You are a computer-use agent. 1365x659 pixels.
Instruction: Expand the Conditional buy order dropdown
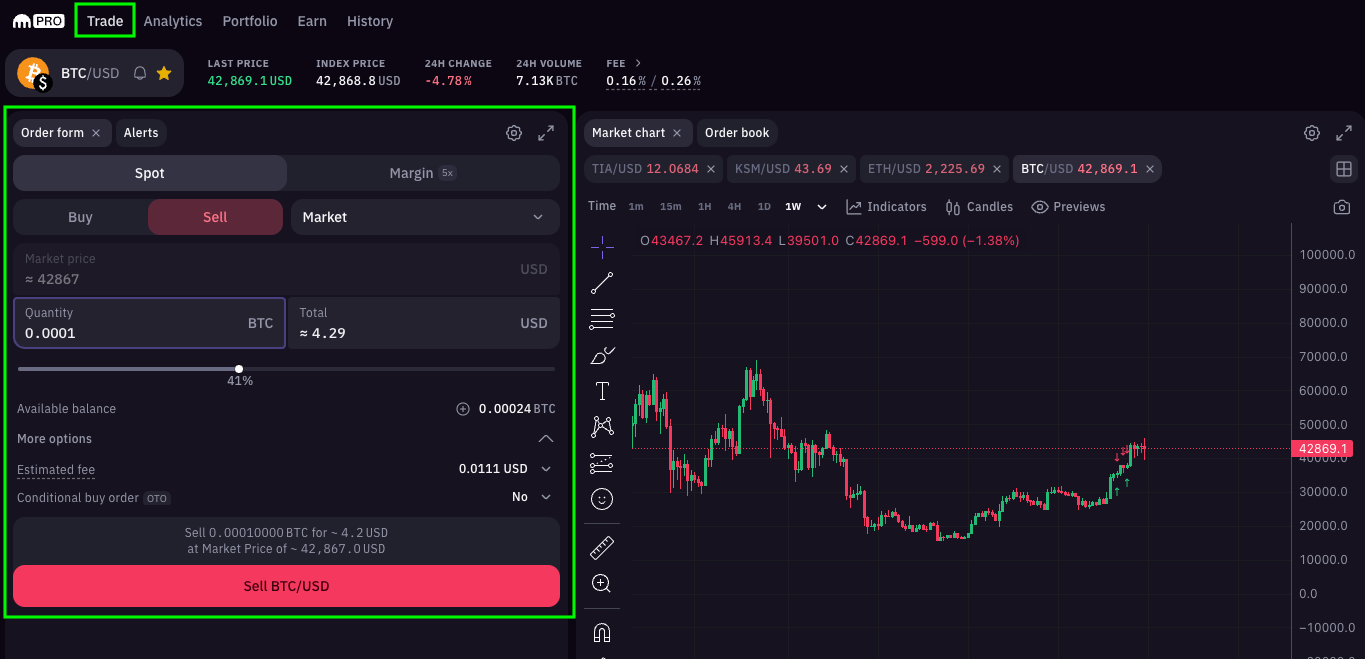531,496
